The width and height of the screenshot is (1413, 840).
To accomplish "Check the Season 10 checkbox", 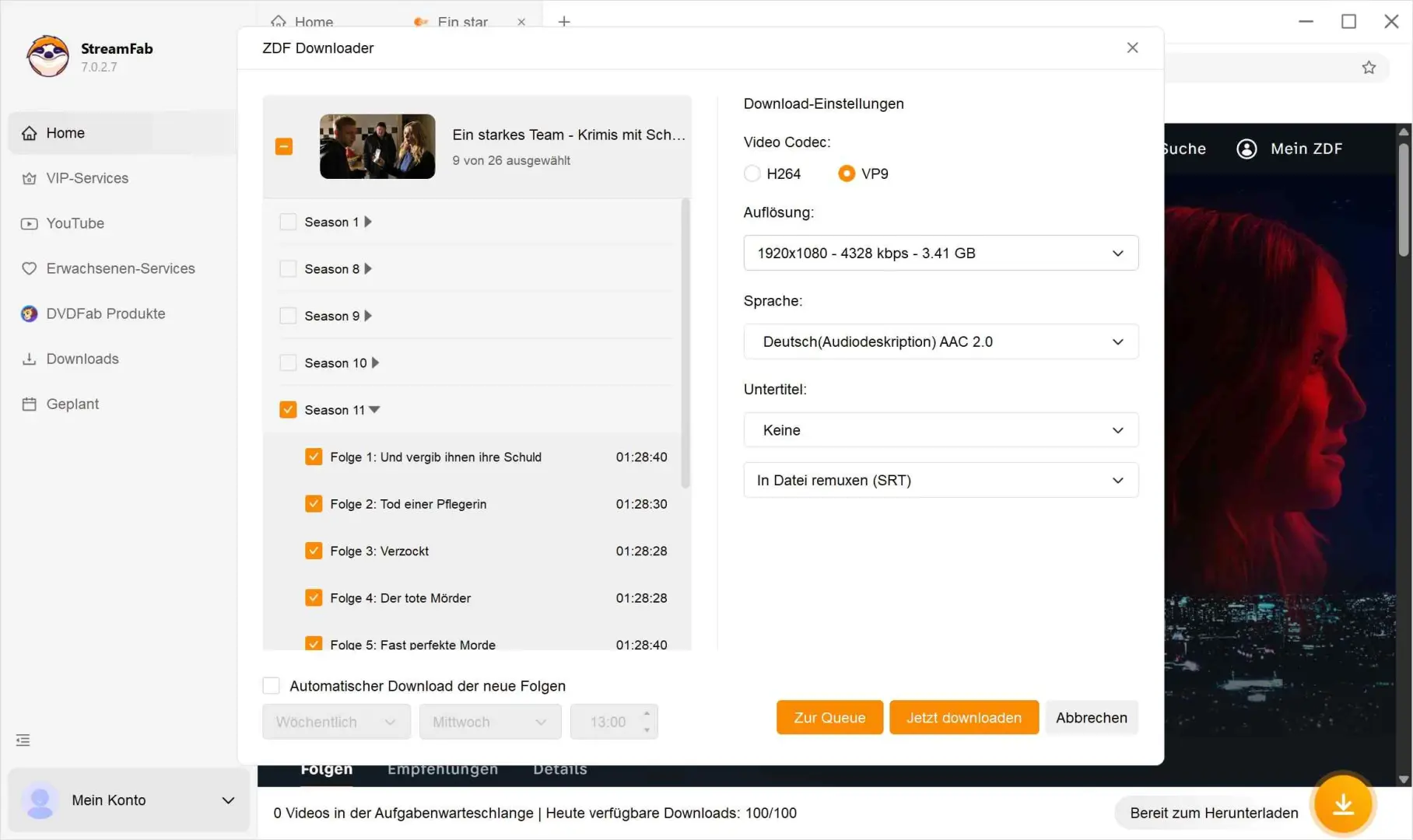I will [x=288, y=362].
